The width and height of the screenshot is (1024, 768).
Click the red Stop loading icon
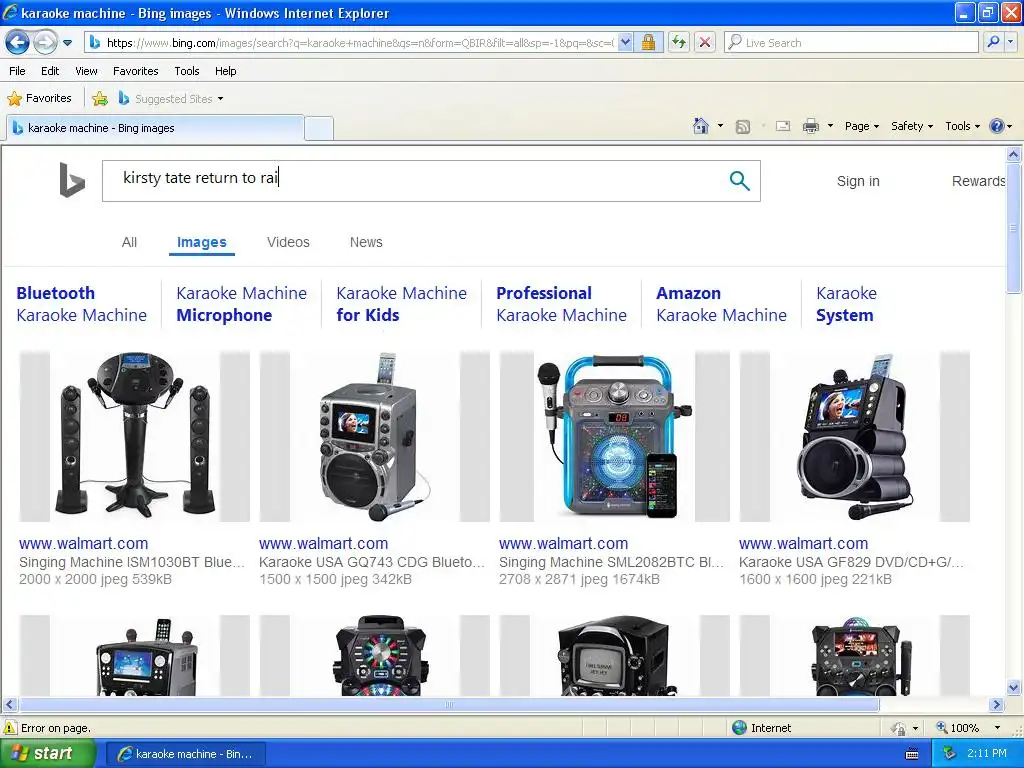[705, 42]
